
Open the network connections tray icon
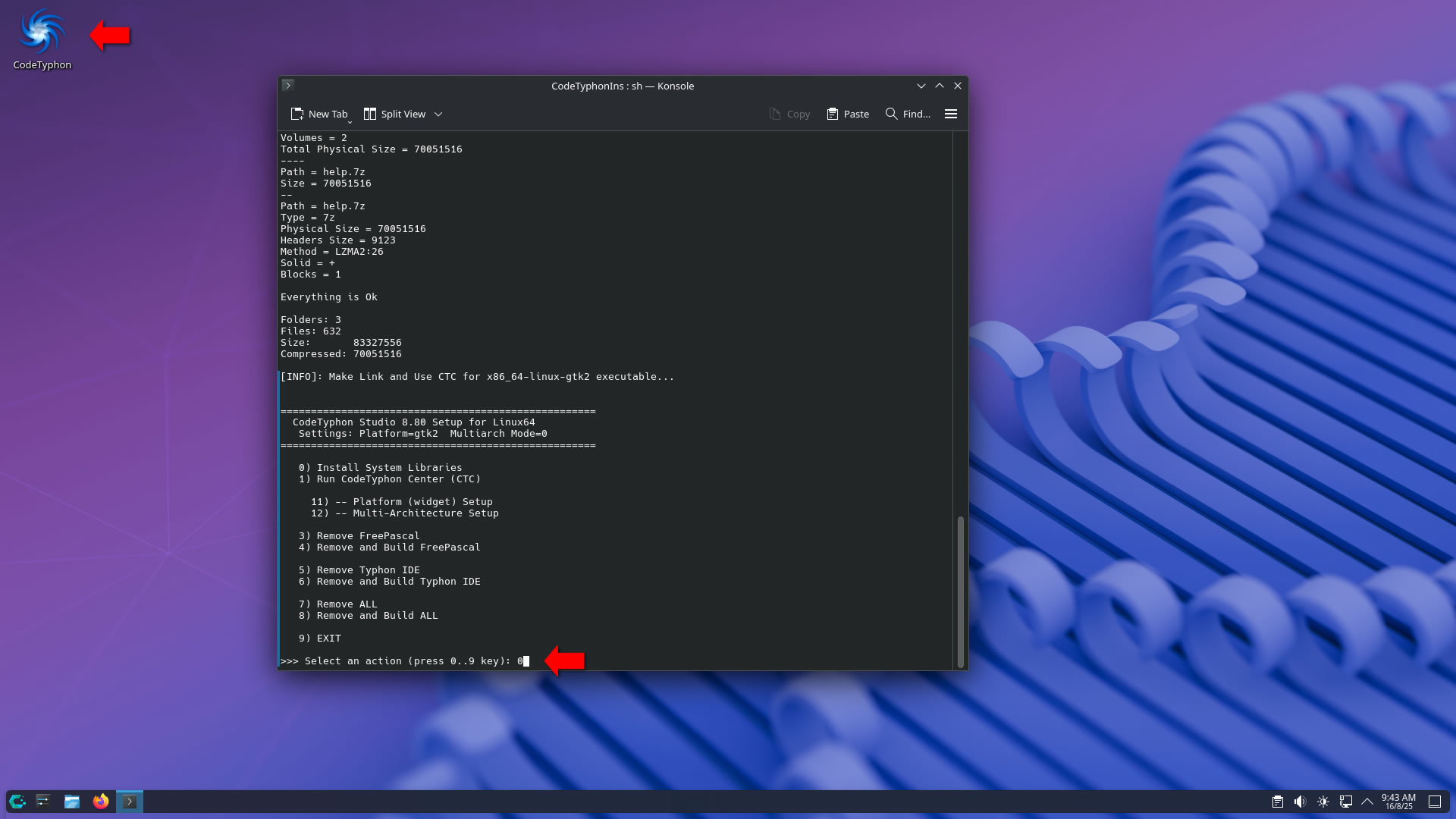[1346, 802]
